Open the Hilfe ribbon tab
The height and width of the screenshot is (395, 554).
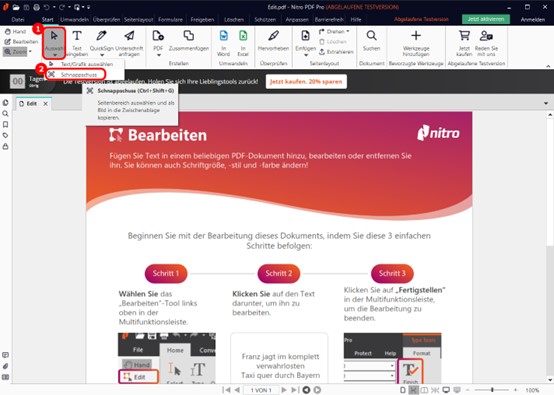tap(356, 19)
